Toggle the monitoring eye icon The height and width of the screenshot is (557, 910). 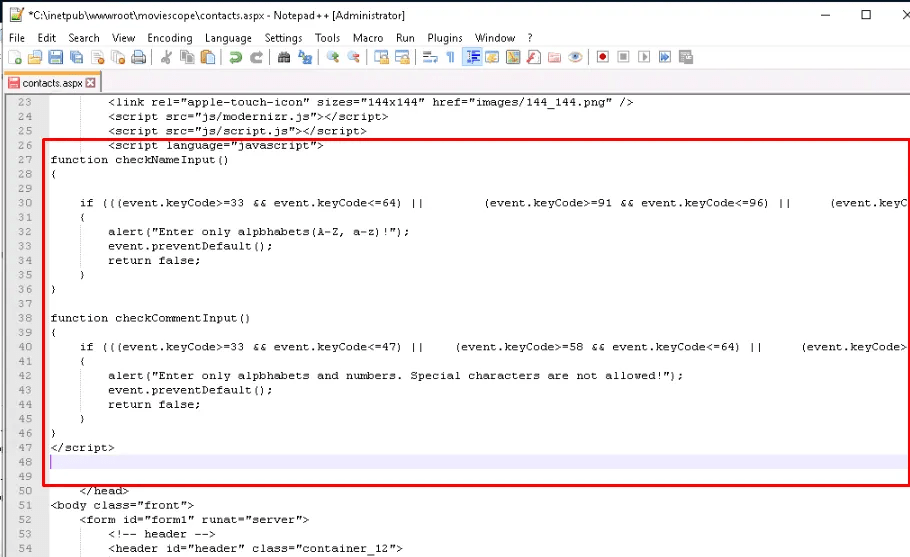[x=575, y=58]
